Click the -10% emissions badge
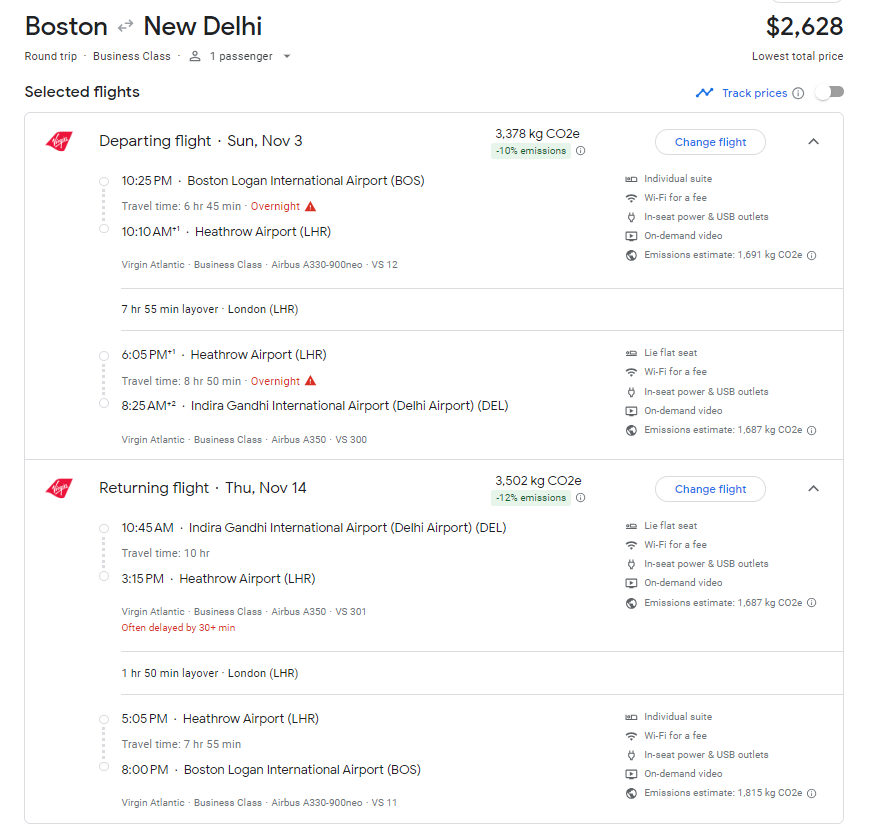The image size is (881, 827). click(529, 151)
